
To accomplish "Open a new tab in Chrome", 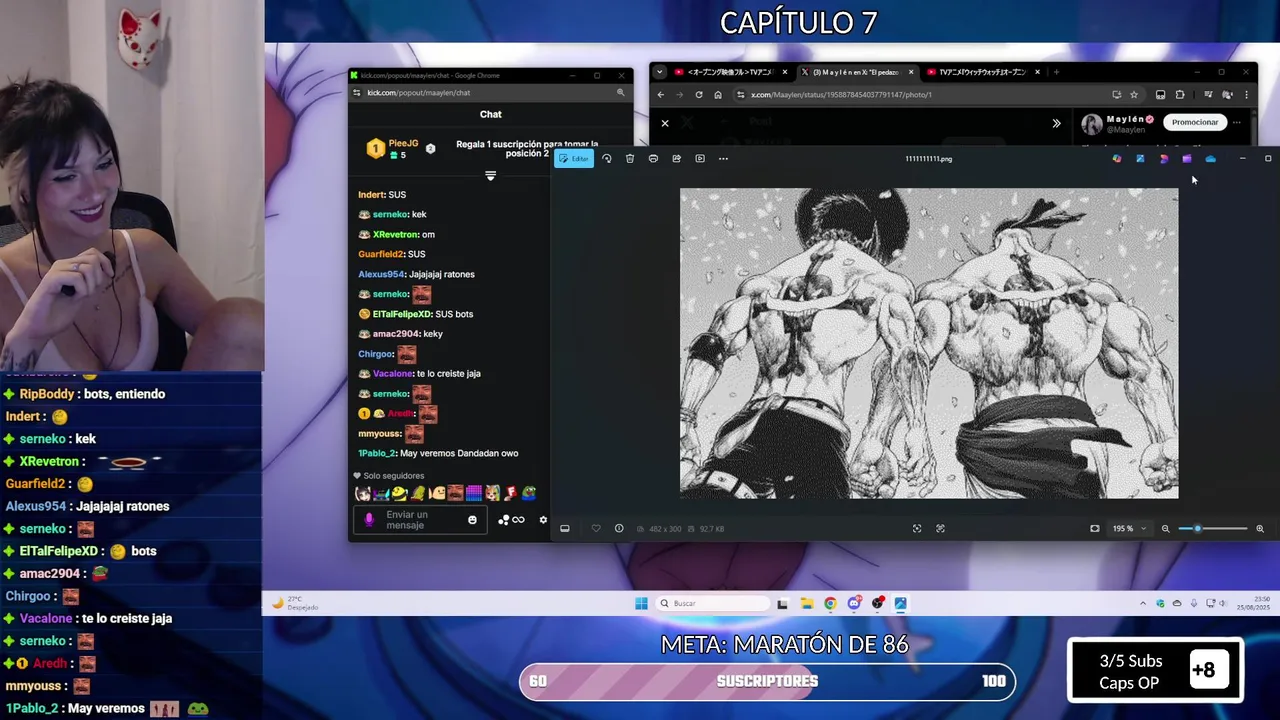I will (1056, 72).
